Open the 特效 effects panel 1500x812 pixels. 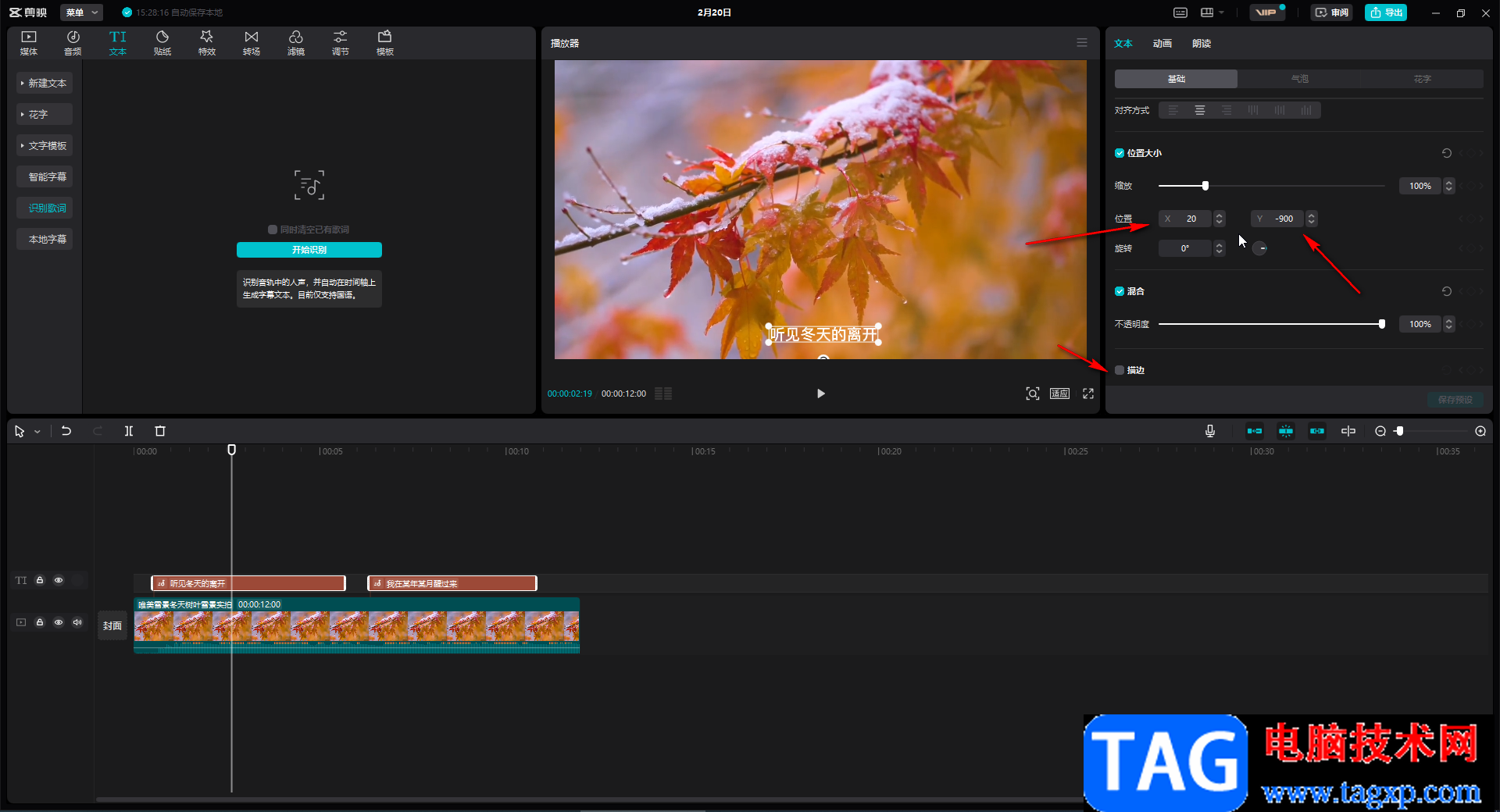(x=207, y=43)
